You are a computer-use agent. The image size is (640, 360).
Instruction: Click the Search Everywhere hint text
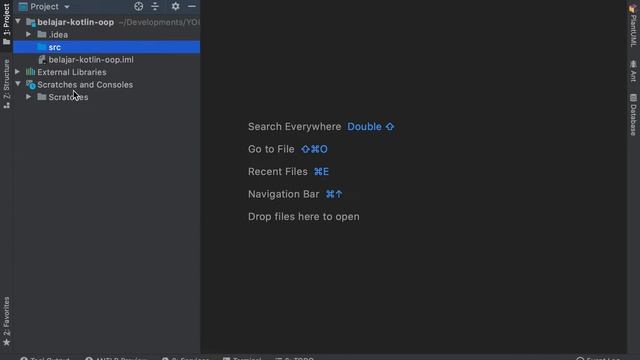click(294, 127)
